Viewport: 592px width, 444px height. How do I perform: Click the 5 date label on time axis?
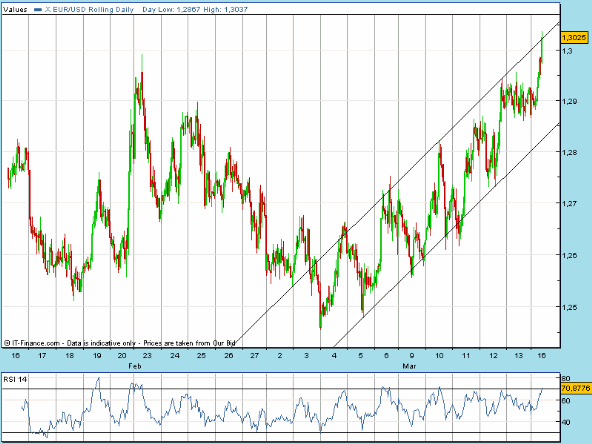pyautogui.click(x=361, y=355)
